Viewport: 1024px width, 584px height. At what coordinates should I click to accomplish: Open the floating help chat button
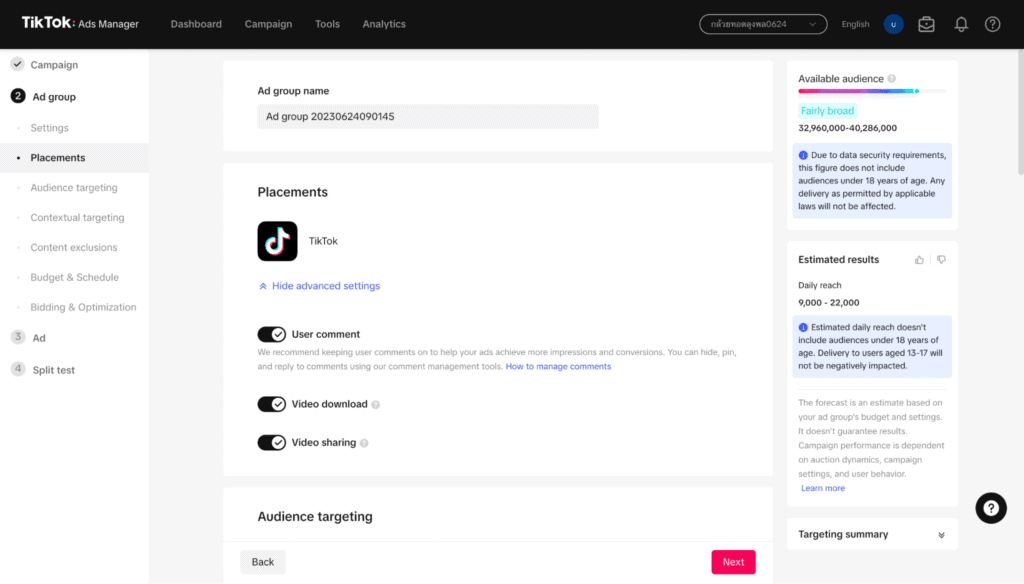tap(991, 508)
